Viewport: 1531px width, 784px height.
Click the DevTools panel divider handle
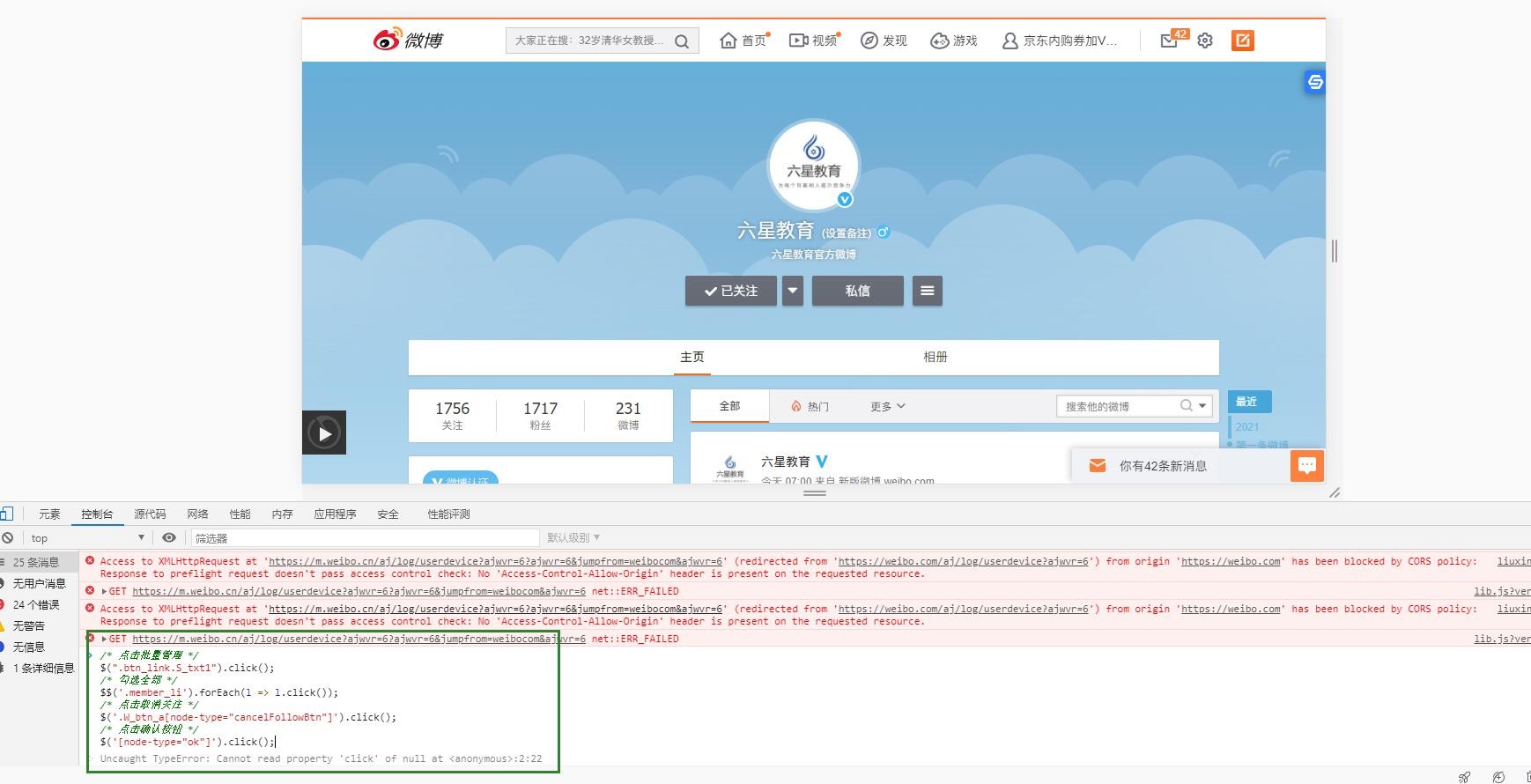click(x=815, y=493)
